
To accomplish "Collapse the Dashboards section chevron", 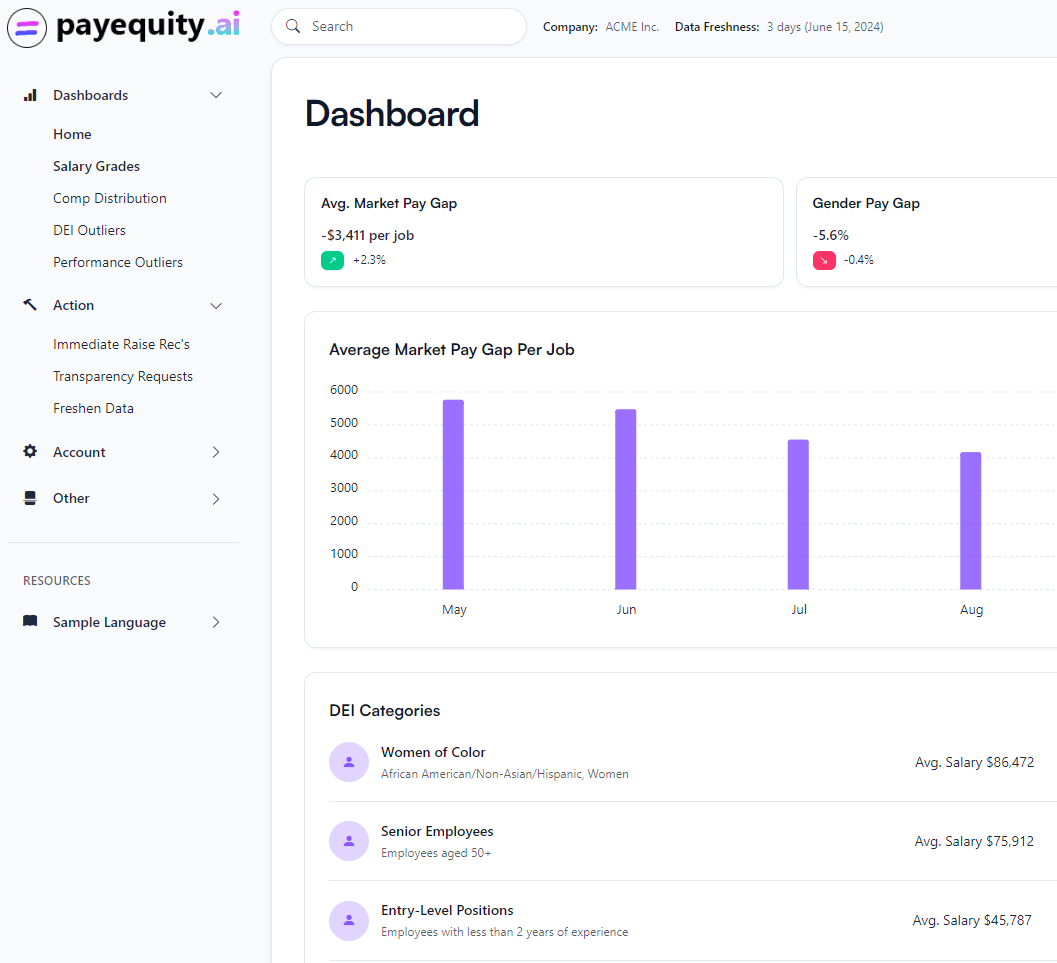I will pos(216,95).
